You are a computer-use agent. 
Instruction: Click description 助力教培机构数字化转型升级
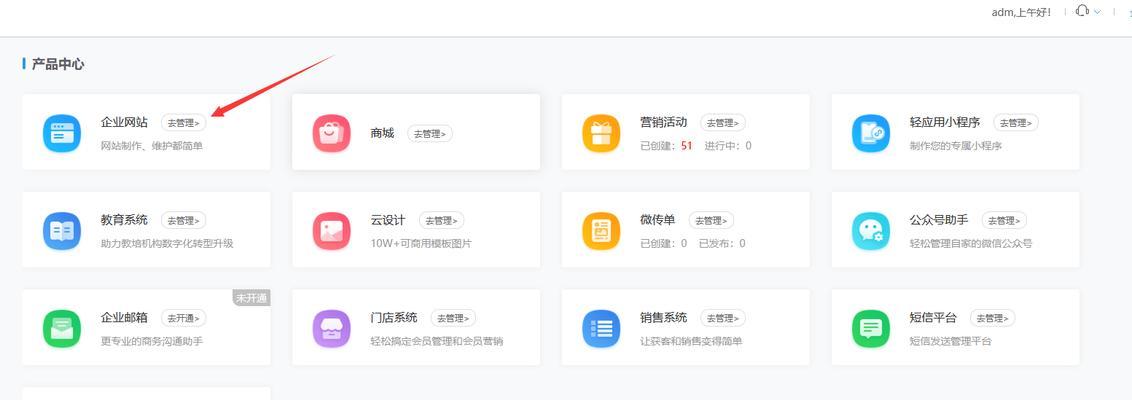167,243
